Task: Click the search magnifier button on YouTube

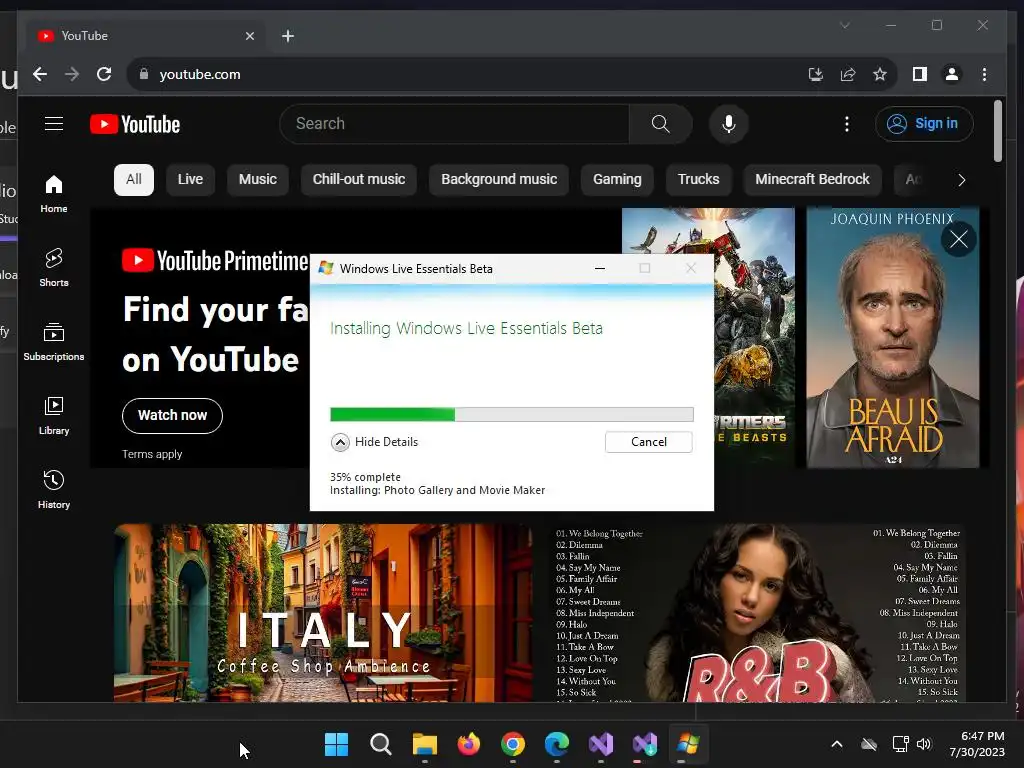Action: click(660, 123)
